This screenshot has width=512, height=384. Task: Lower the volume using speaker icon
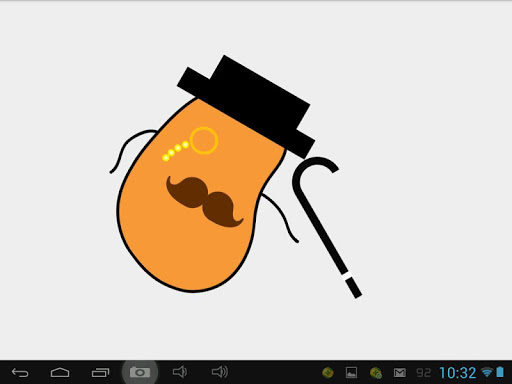(180, 372)
